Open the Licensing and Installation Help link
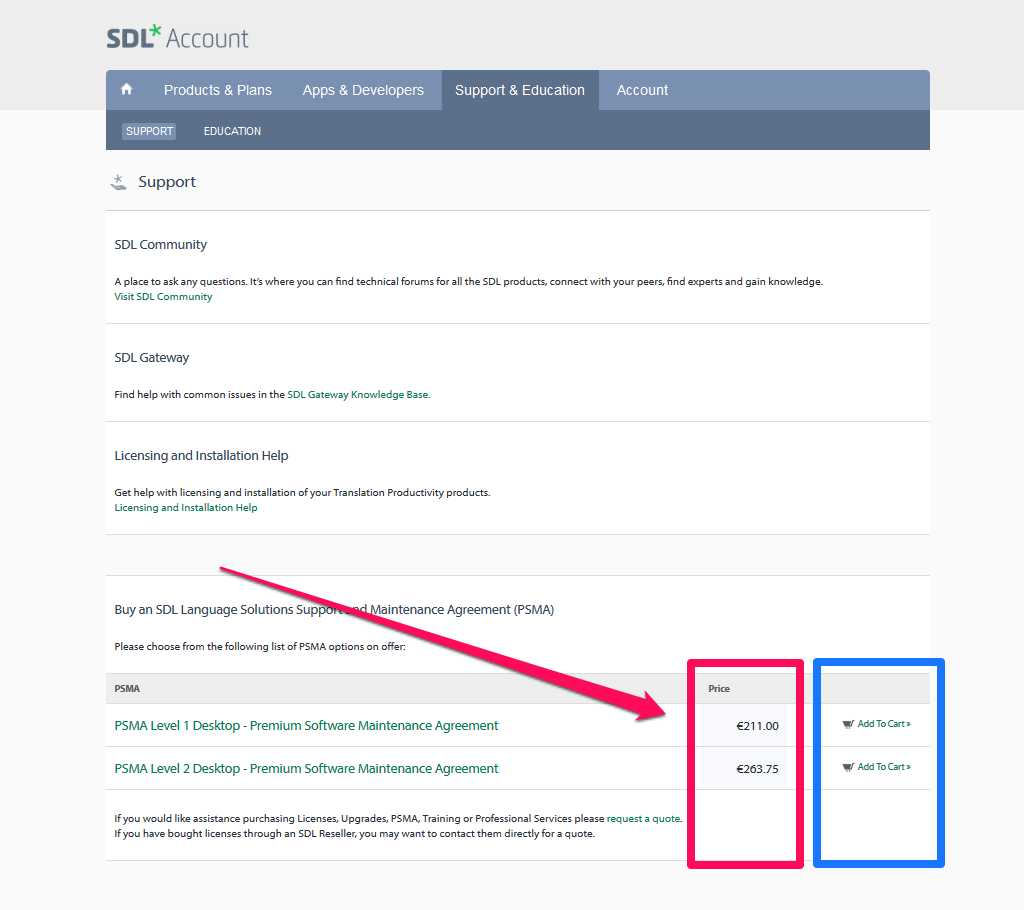 coord(185,508)
